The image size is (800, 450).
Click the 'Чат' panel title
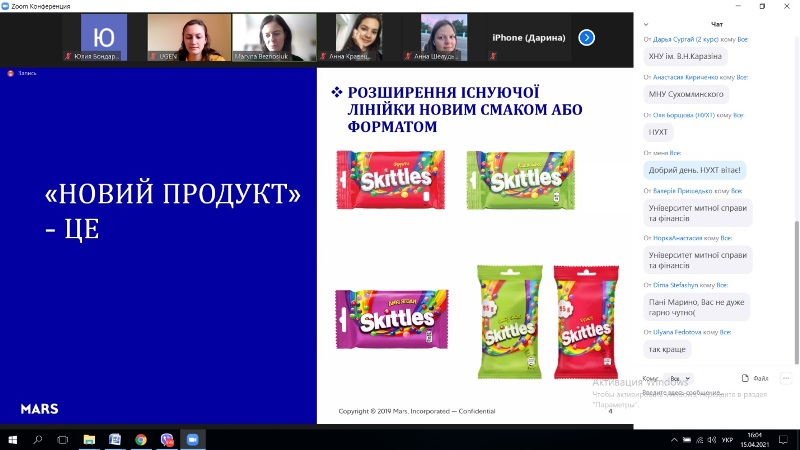[716, 24]
